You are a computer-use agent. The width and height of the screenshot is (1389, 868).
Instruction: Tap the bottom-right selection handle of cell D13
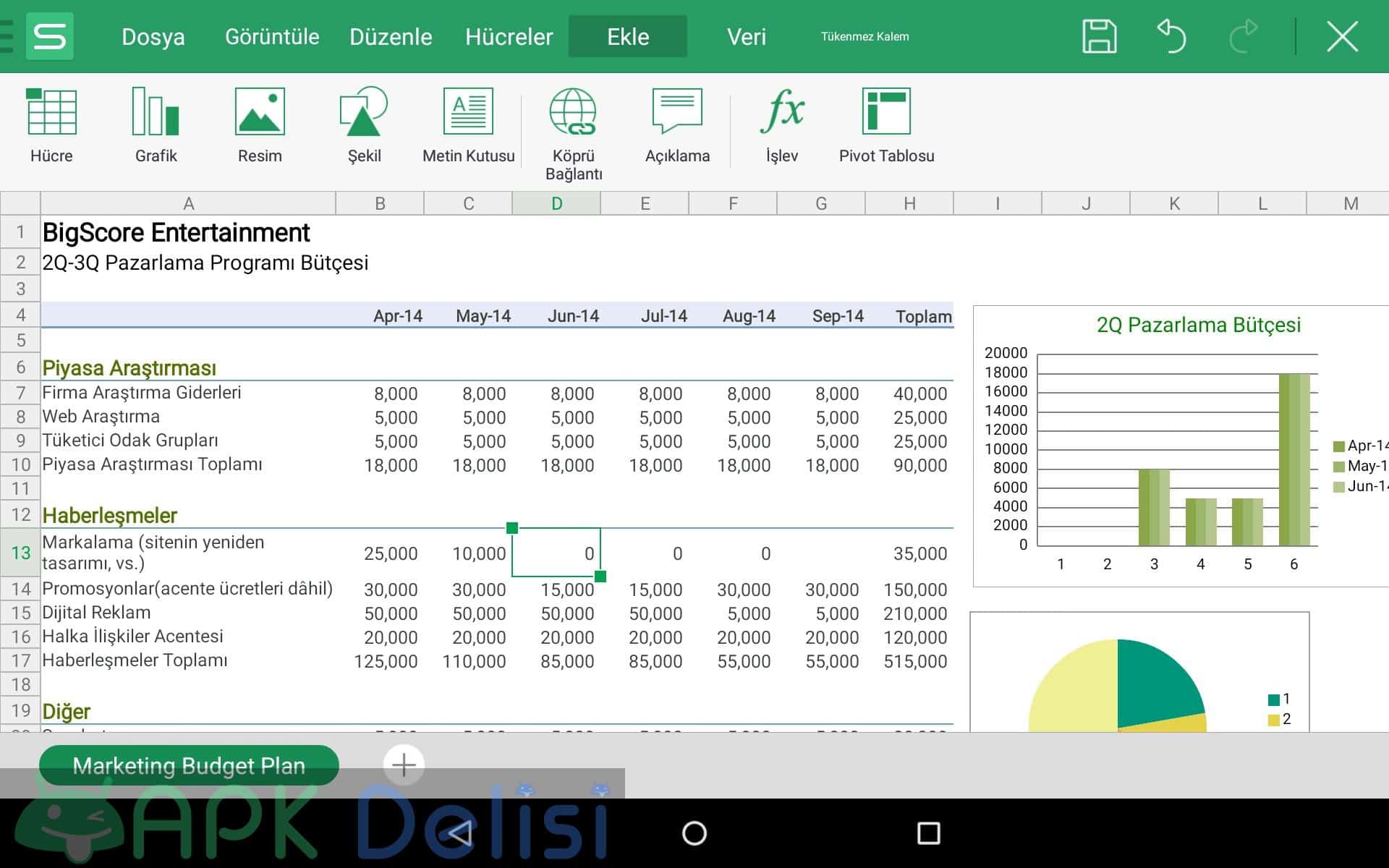point(600,576)
